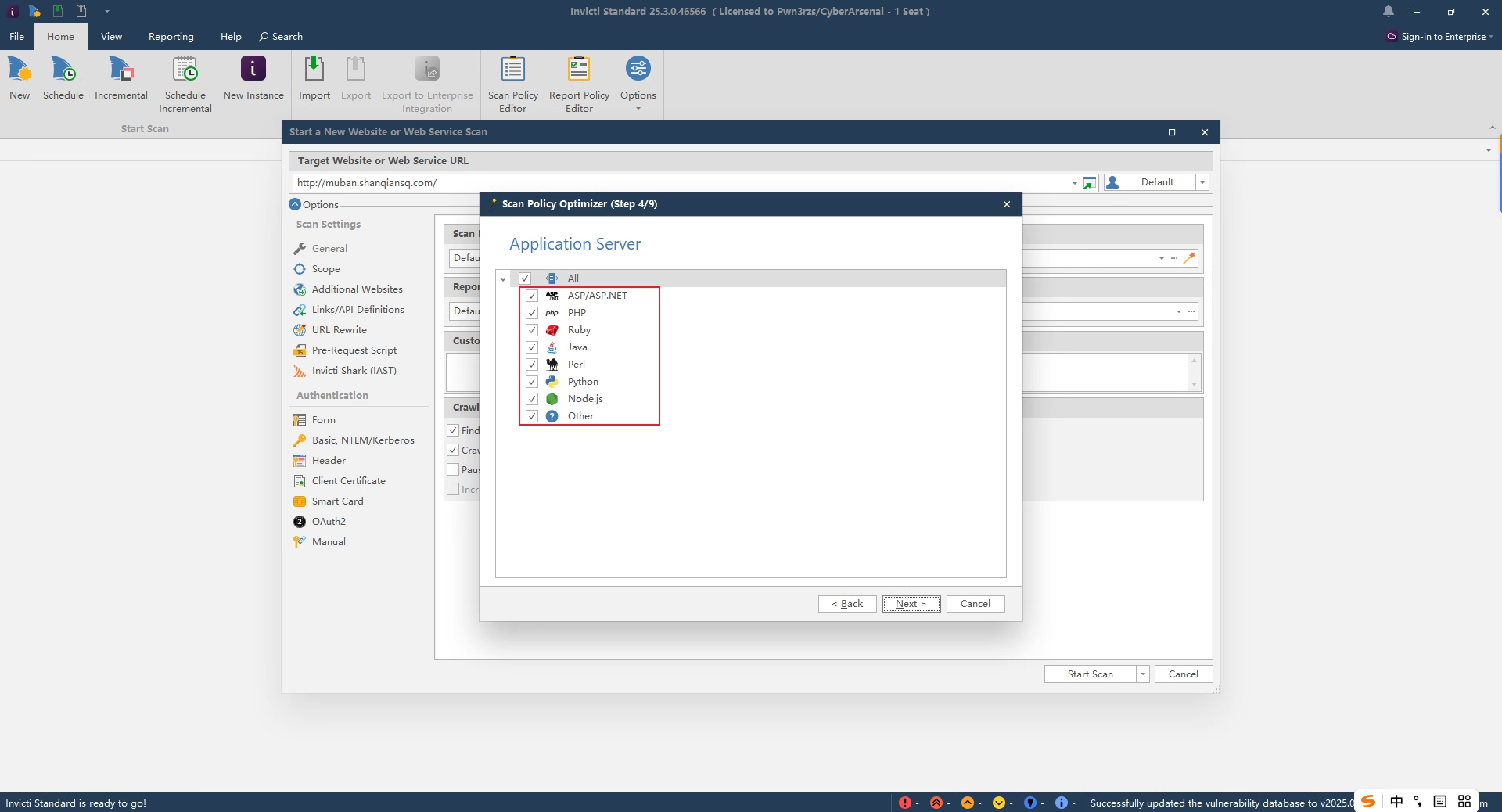Open Smart Card authentication settings

[x=338, y=501]
